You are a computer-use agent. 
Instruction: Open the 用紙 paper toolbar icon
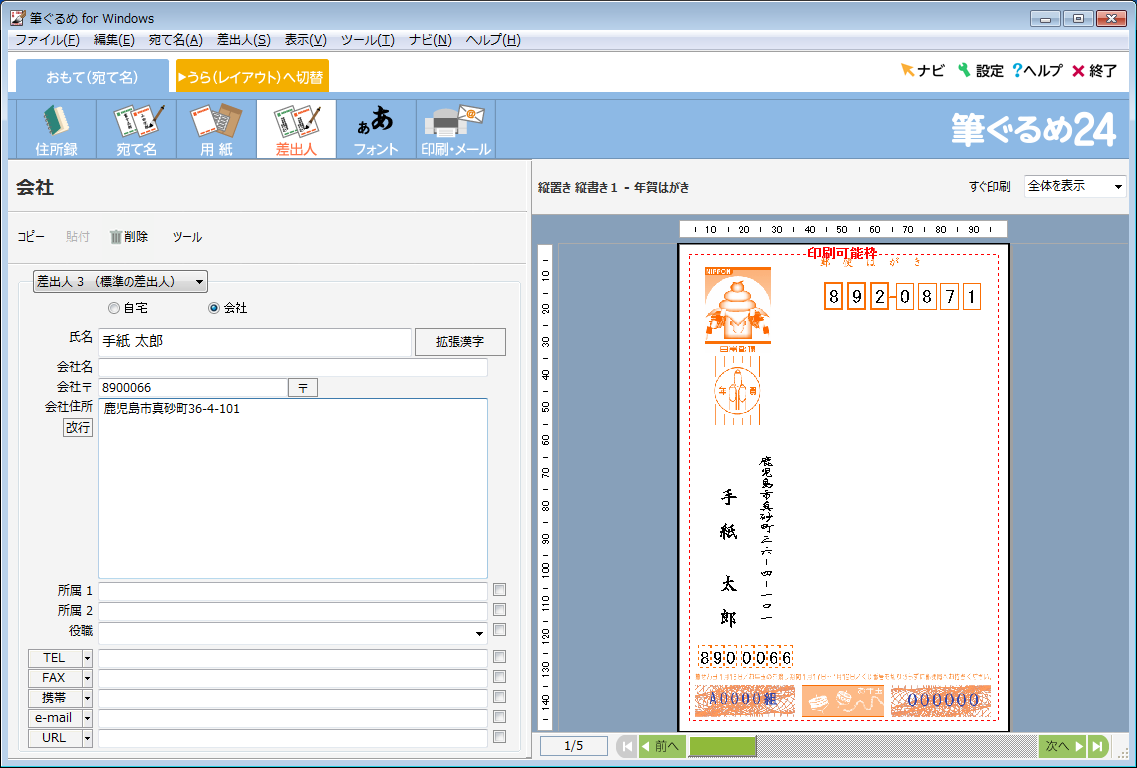tap(216, 129)
